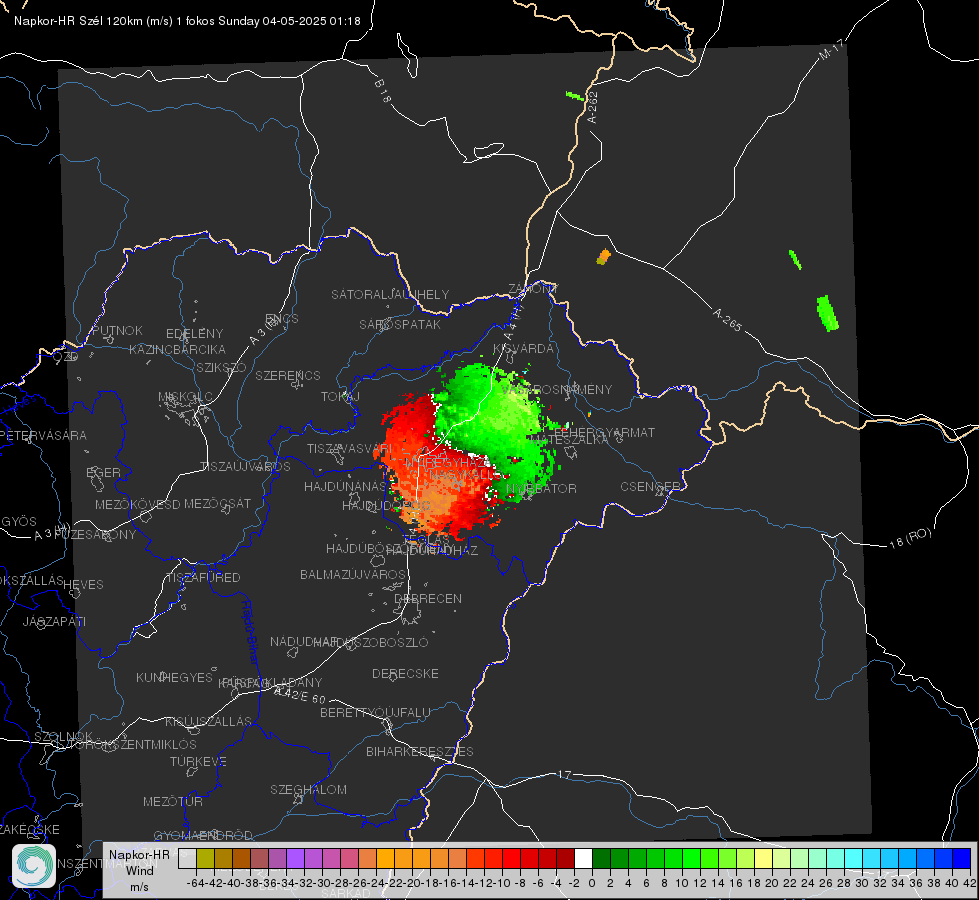979x900 pixels.
Task: Click the SÁROSPATAK label
Action: tap(400, 324)
